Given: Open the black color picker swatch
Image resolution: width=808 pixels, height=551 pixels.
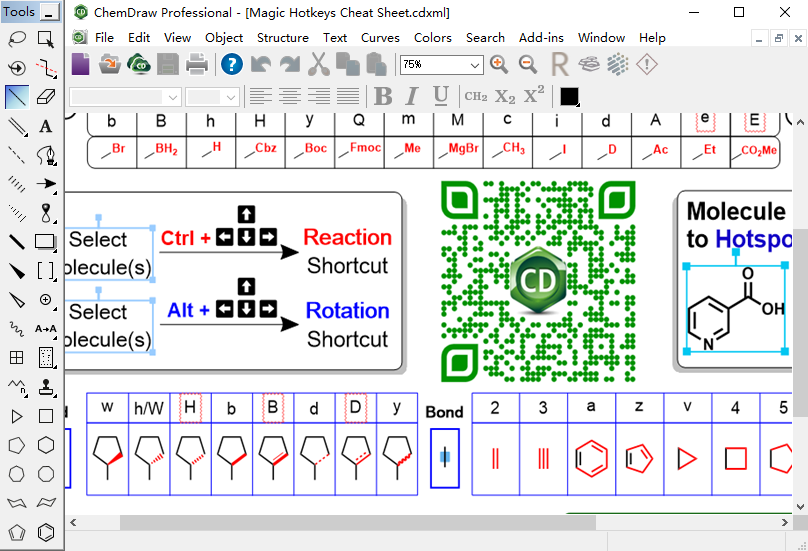Looking at the screenshot, I should (569, 96).
